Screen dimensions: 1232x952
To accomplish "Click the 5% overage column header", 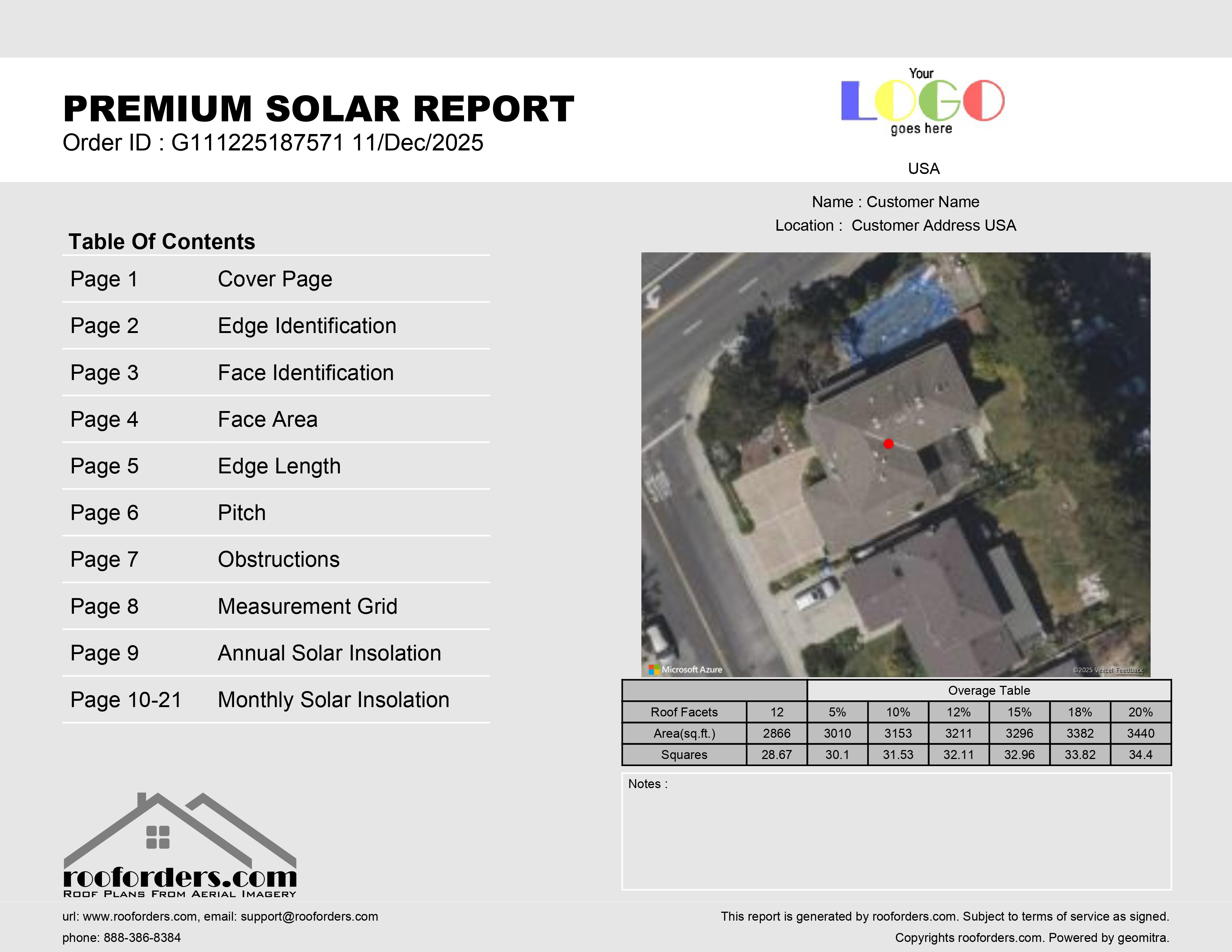I will (x=837, y=712).
